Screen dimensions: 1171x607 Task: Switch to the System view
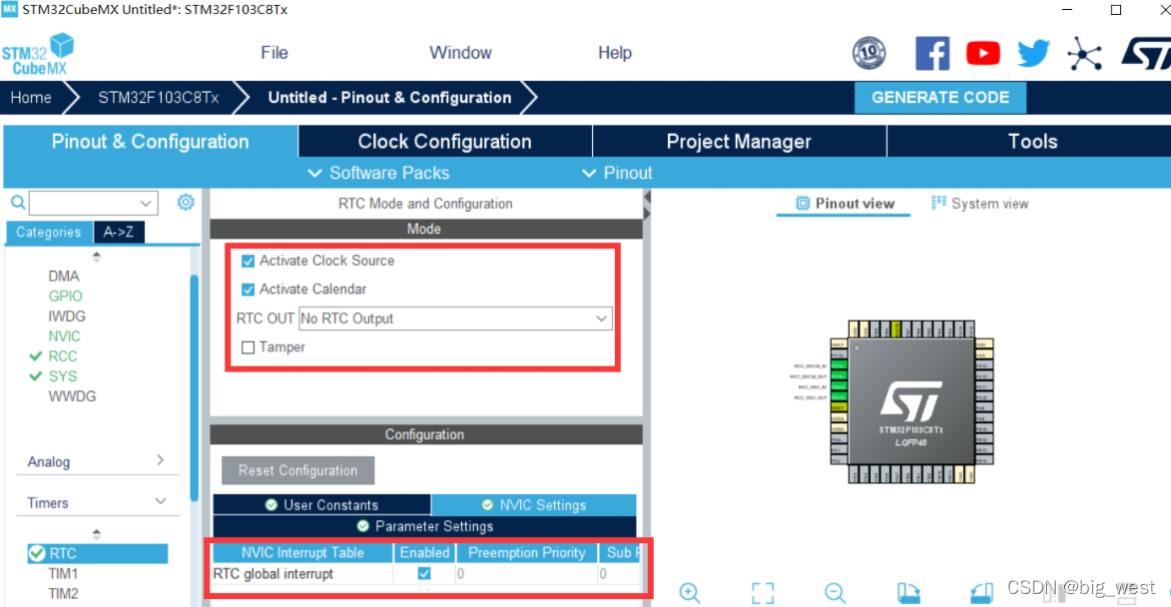coord(980,203)
